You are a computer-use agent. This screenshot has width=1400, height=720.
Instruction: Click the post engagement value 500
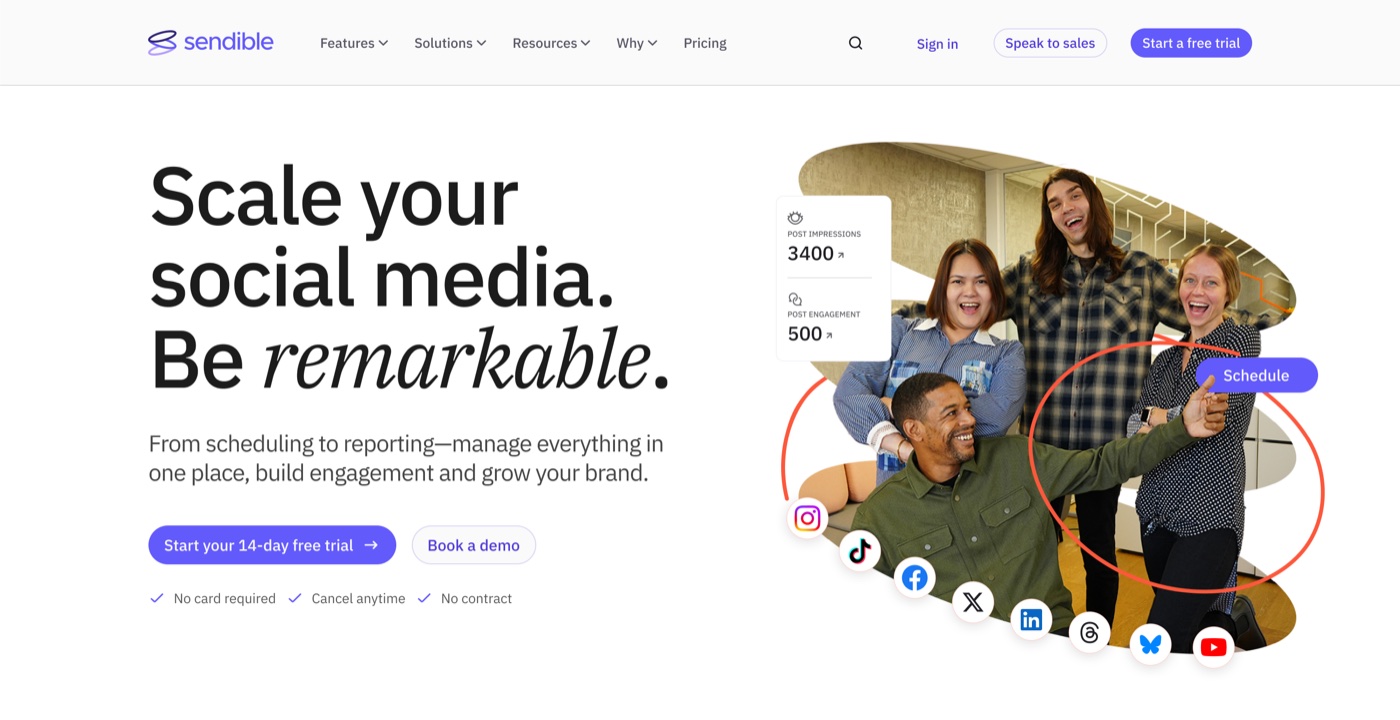[805, 334]
